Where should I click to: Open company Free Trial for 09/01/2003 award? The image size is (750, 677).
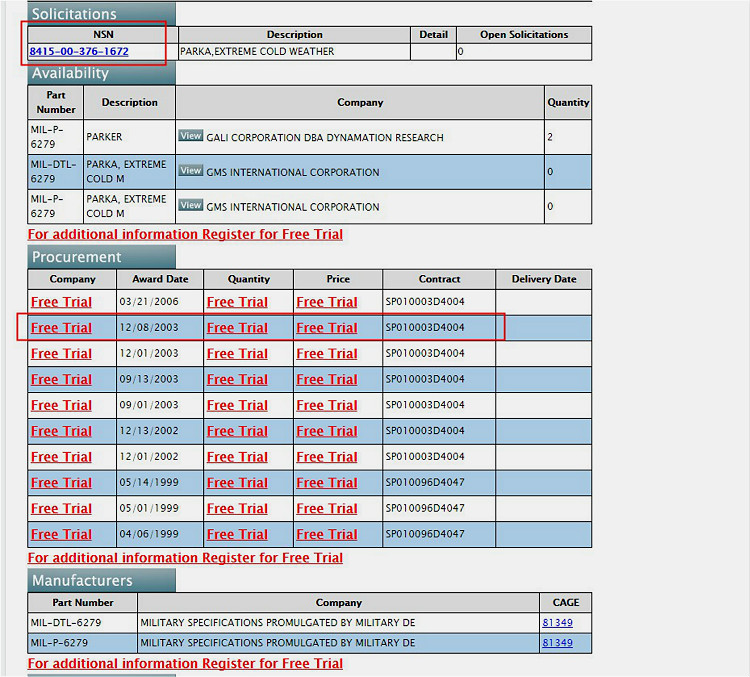pyautogui.click(x=61, y=405)
